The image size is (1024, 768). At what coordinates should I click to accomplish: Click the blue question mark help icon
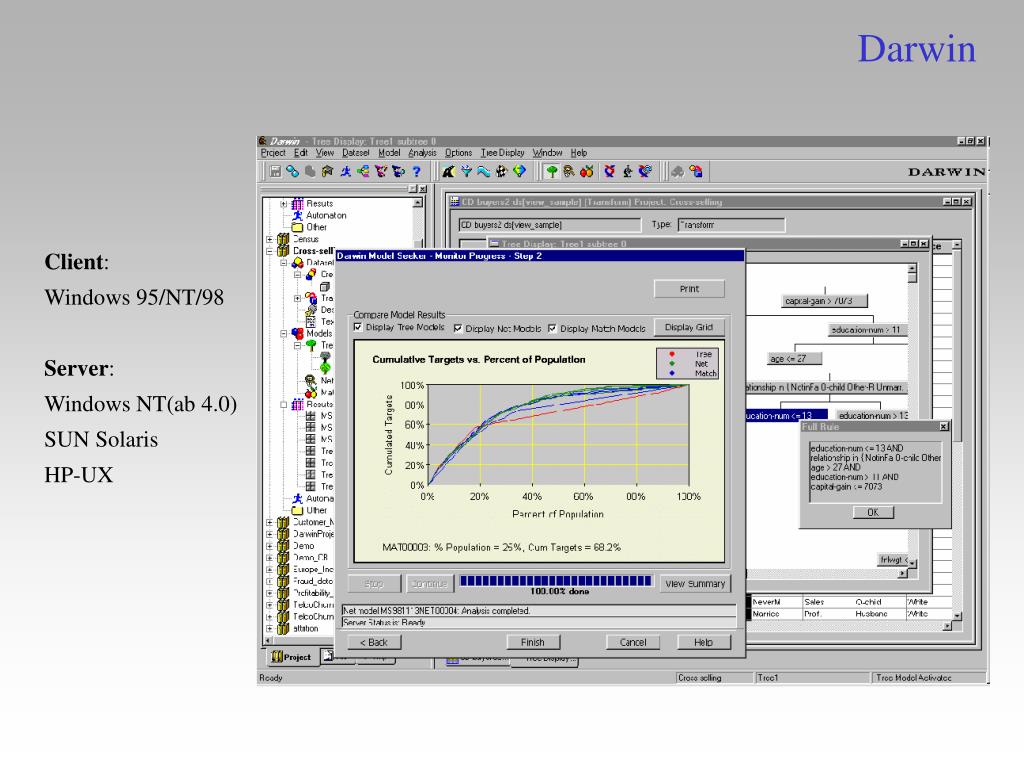click(x=416, y=171)
